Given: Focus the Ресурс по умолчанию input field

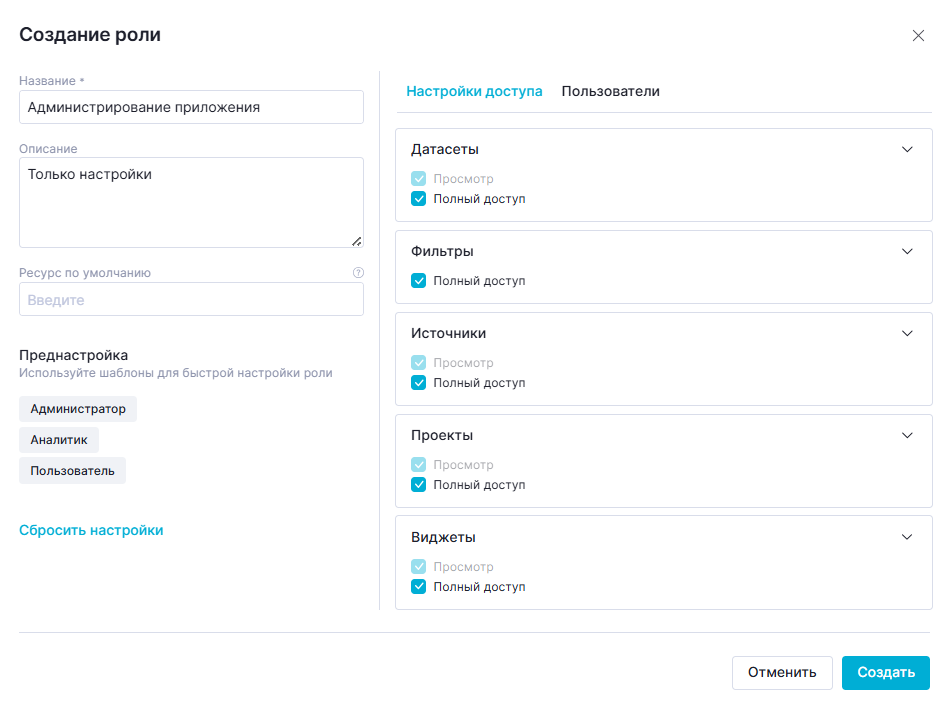Looking at the screenshot, I should pos(191,300).
